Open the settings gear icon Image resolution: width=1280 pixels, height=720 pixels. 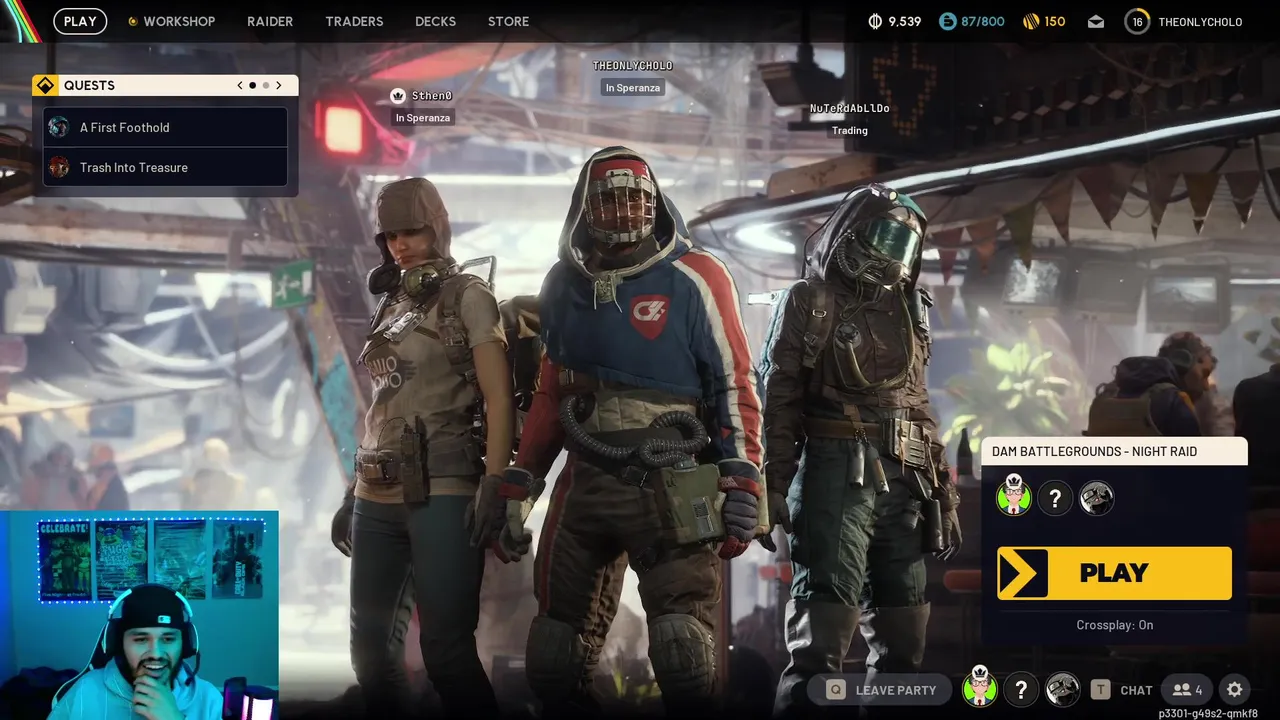tap(1235, 689)
